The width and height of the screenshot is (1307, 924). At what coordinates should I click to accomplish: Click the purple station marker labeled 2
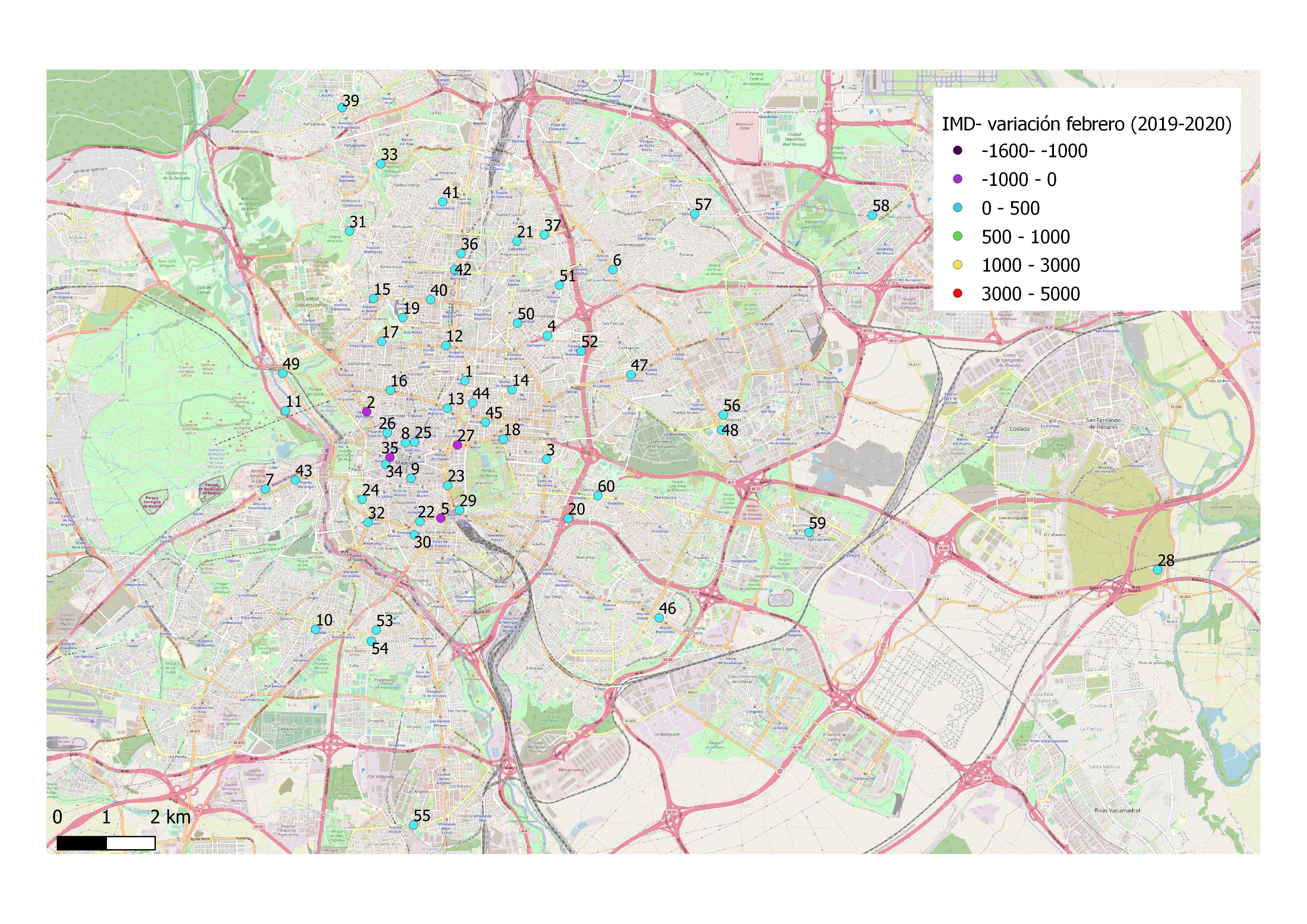click(x=367, y=411)
